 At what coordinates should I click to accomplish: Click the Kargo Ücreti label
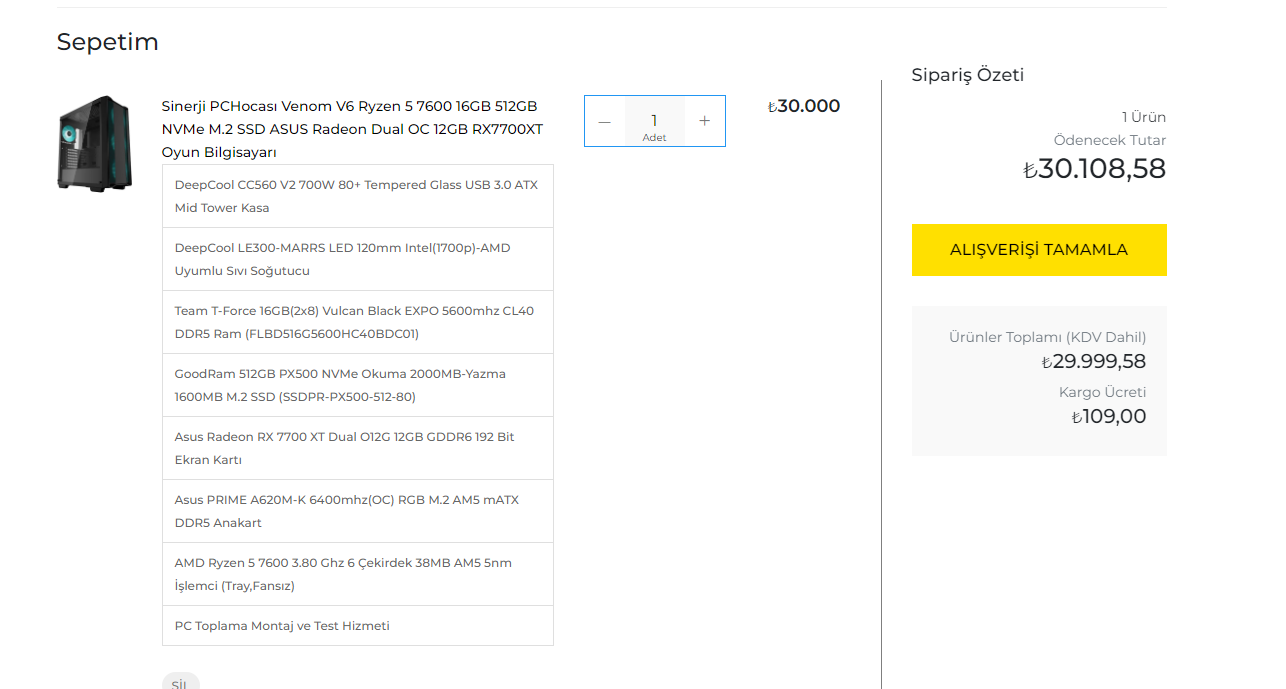[x=1103, y=392]
